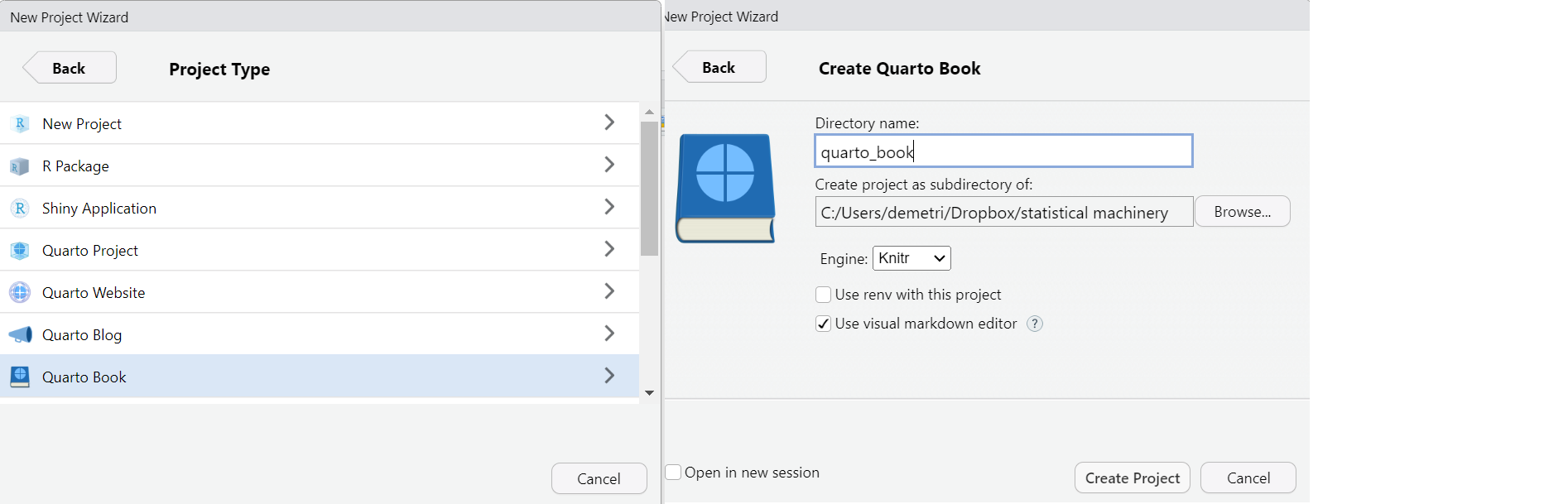Open the Engine dropdown

pos(911,258)
